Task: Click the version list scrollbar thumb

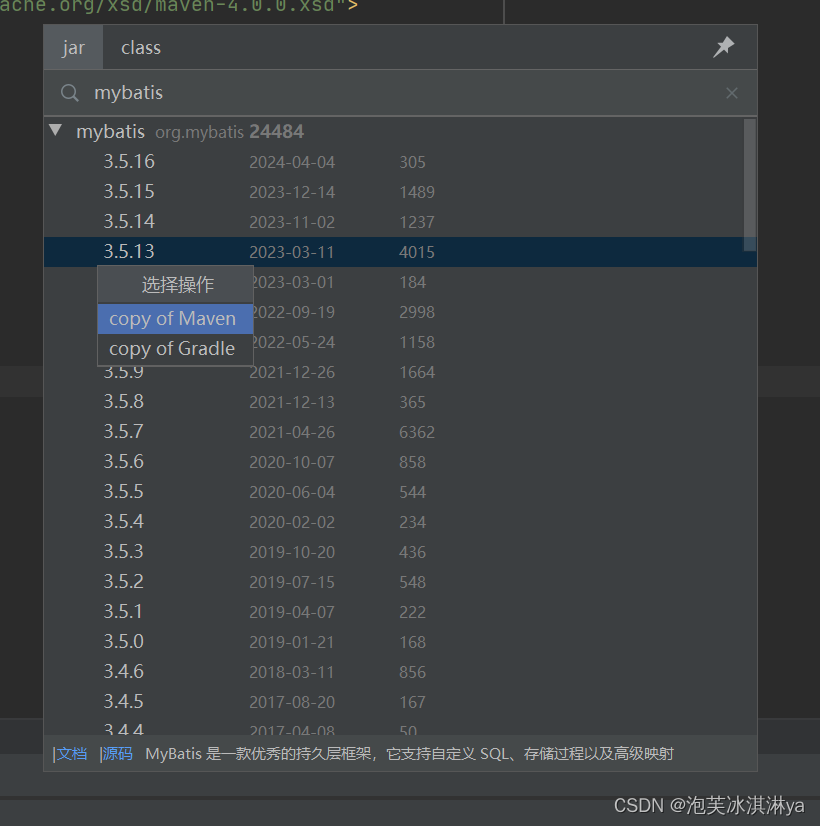Action: click(749, 184)
